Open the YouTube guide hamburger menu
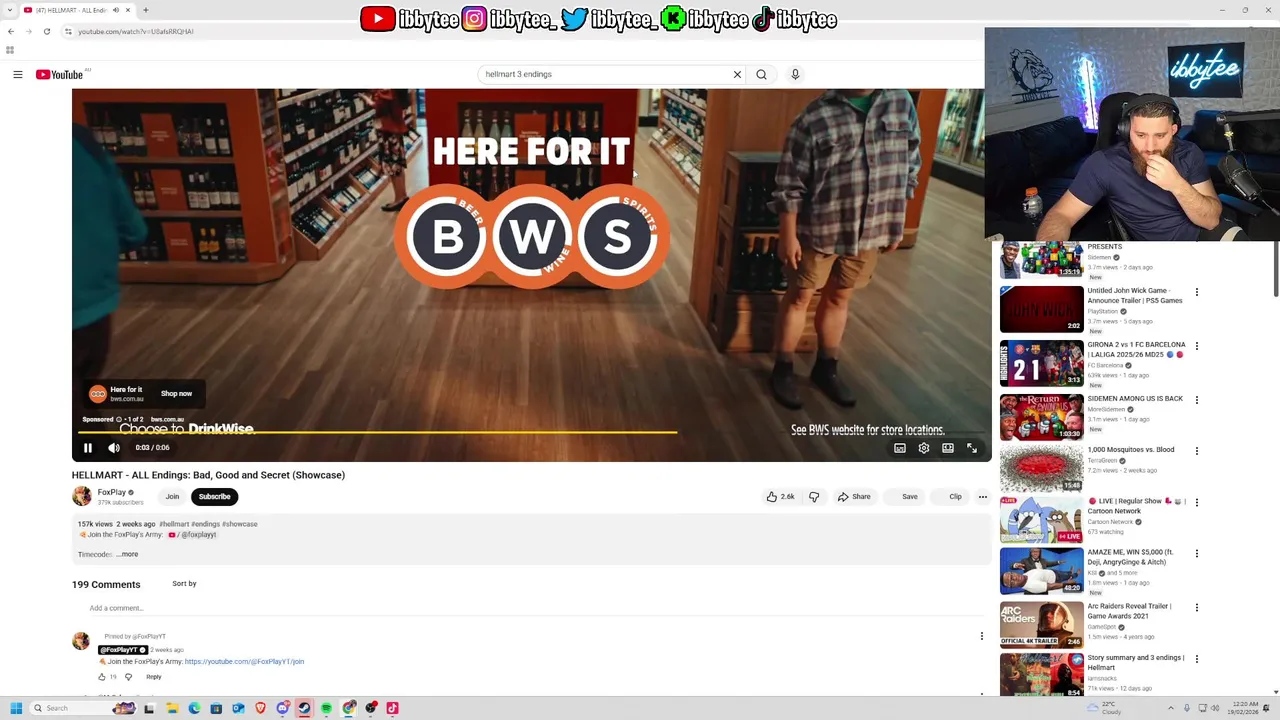 (x=18, y=74)
